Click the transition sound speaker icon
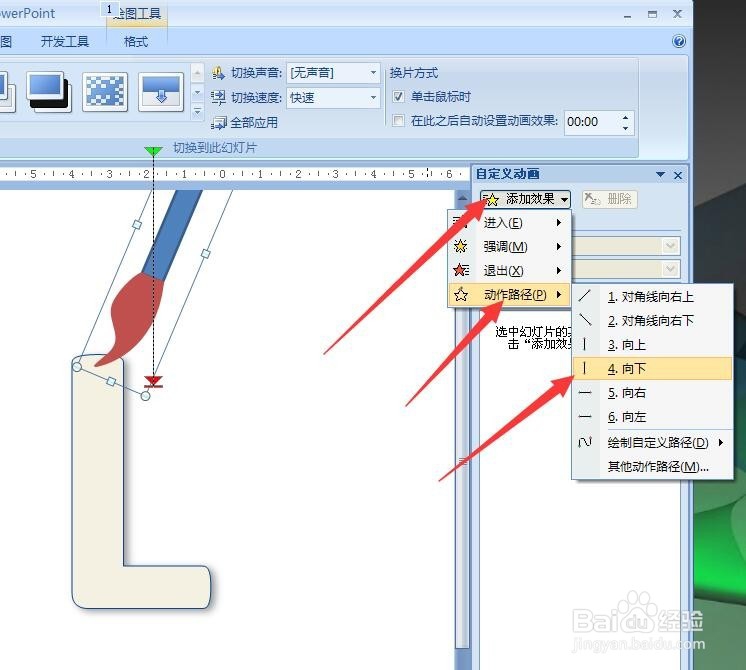 coord(218,73)
